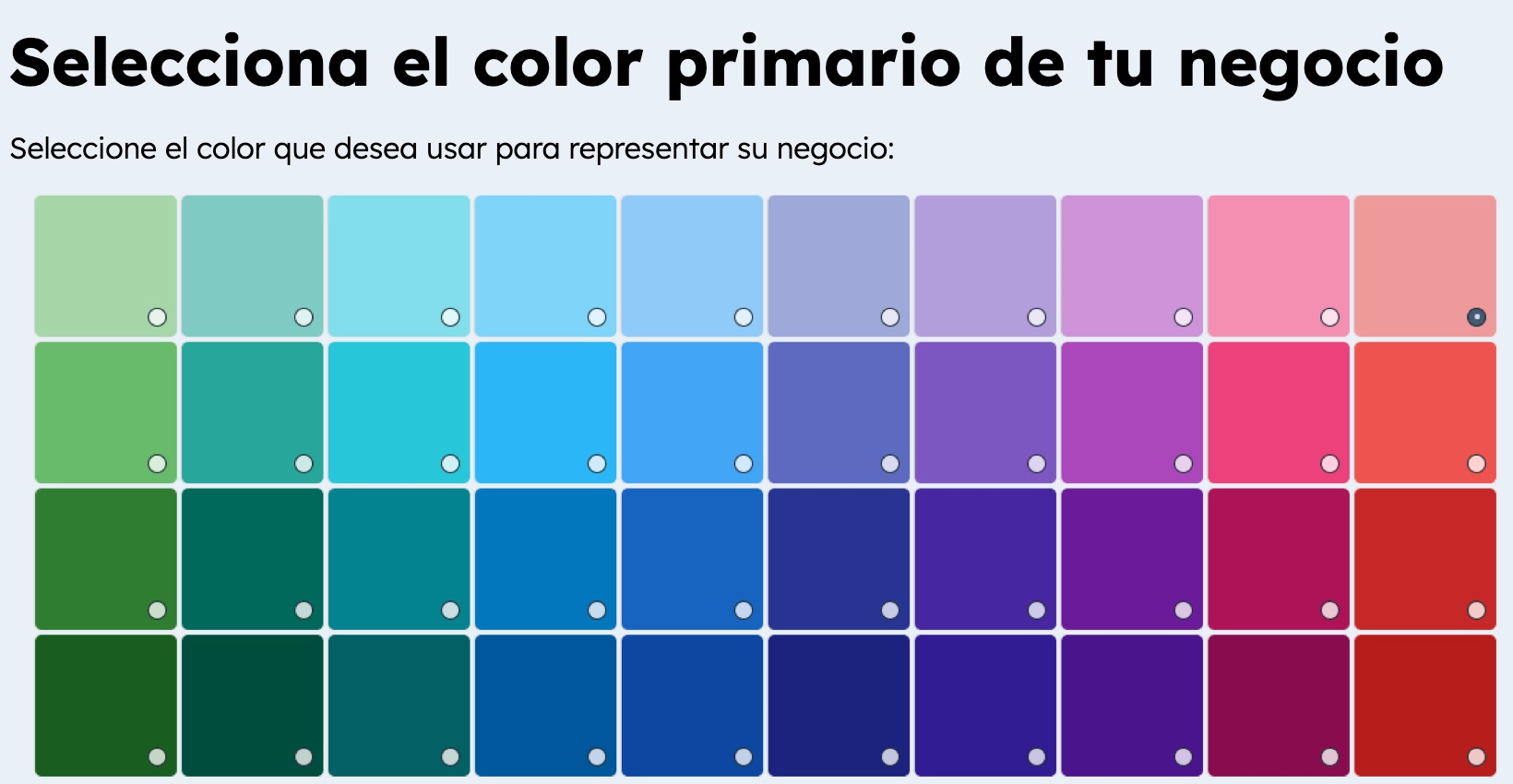
Task: Choose the pale lavender purple swatch
Action: pyautogui.click(x=984, y=266)
